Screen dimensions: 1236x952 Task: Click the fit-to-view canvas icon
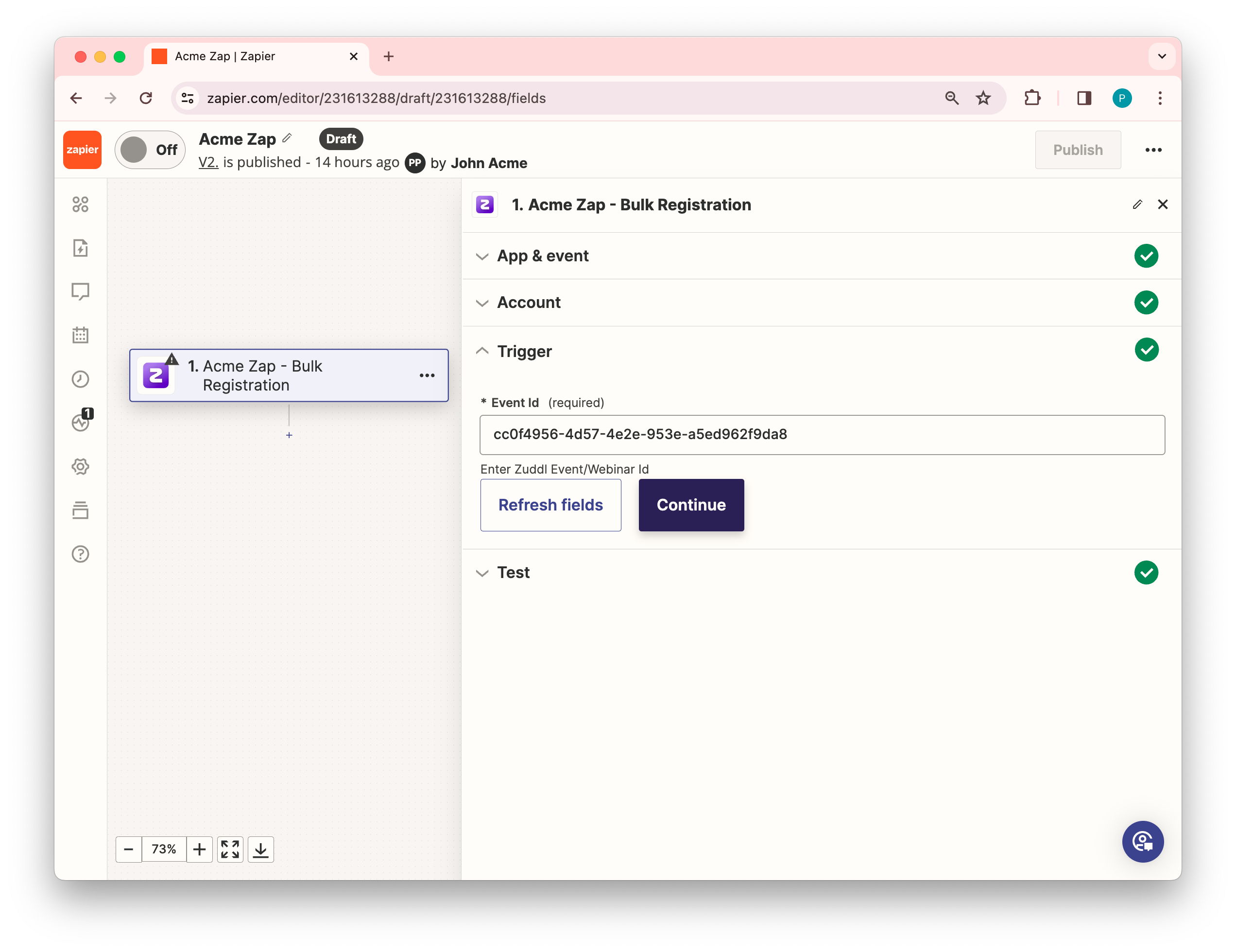coord(230,849)
